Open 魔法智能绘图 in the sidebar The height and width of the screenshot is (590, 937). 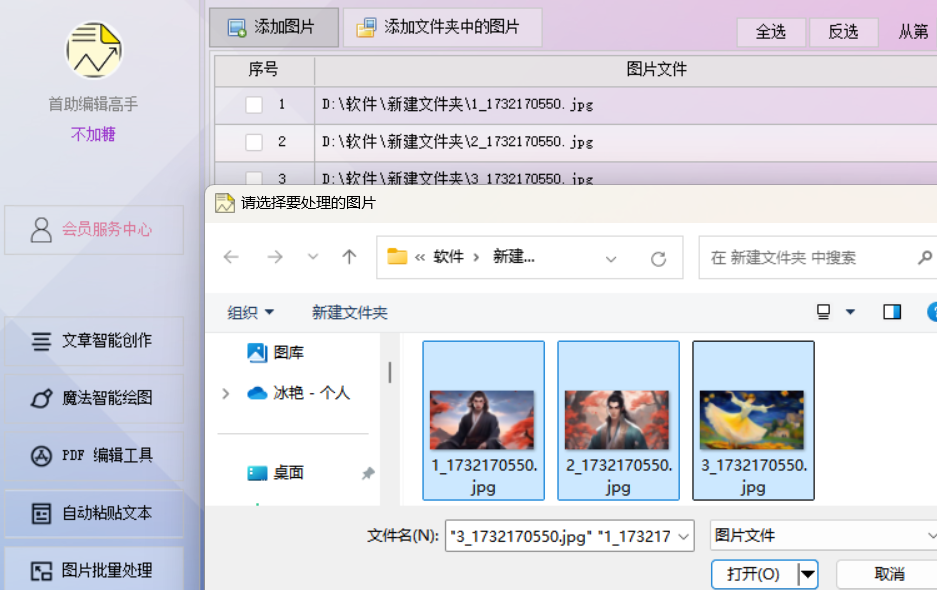[x=94, y=398]
